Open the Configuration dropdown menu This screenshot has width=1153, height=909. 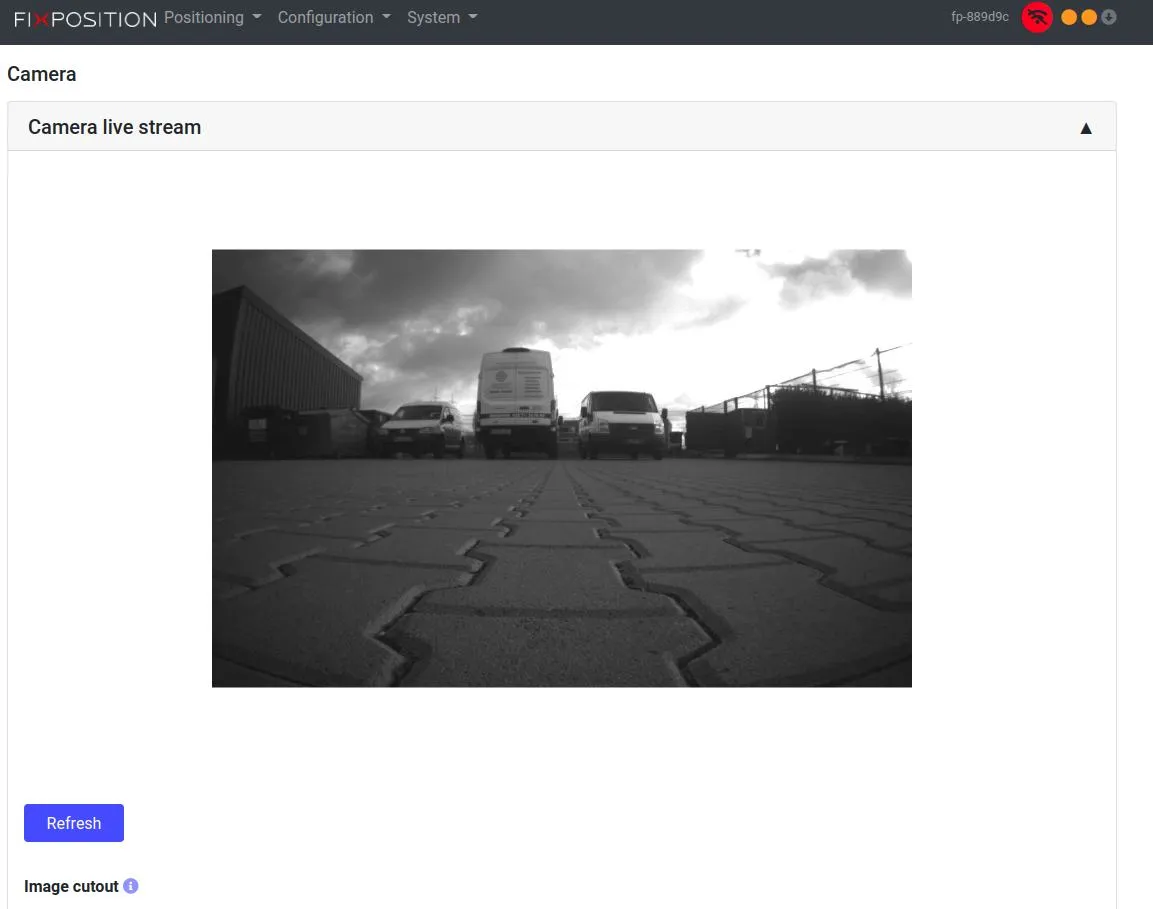[x=334, y=18]
